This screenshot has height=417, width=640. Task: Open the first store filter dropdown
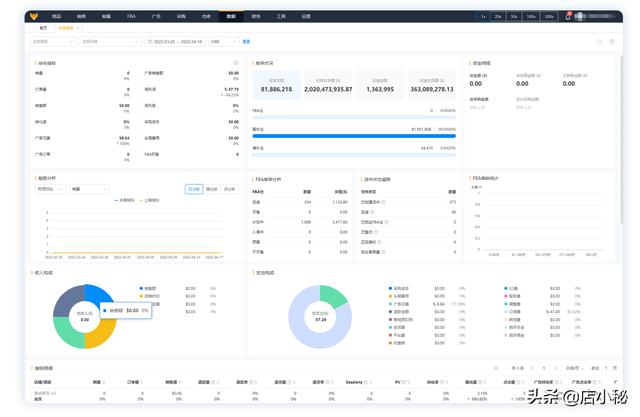pos(53,42)
